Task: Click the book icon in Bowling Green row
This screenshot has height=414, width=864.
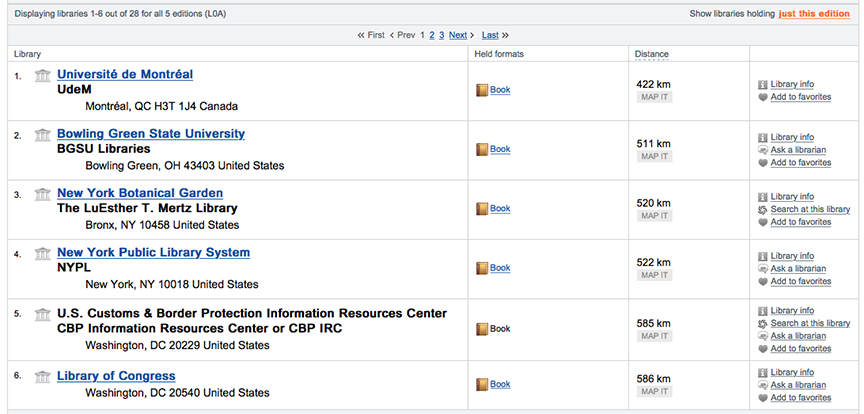Action: click(482, 149)
